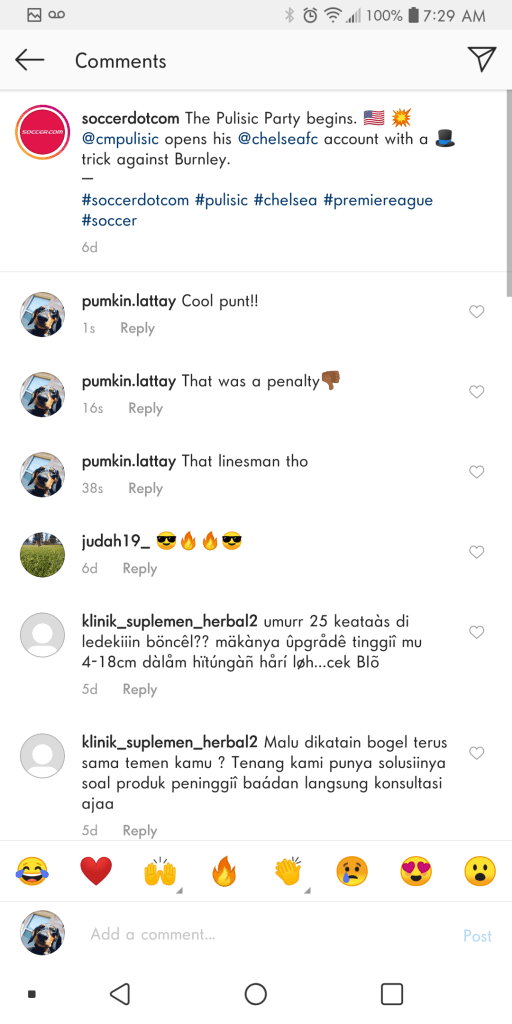Insert the heart-eyes emoji
The image size is (512, 1024).
tap(416, 871)
